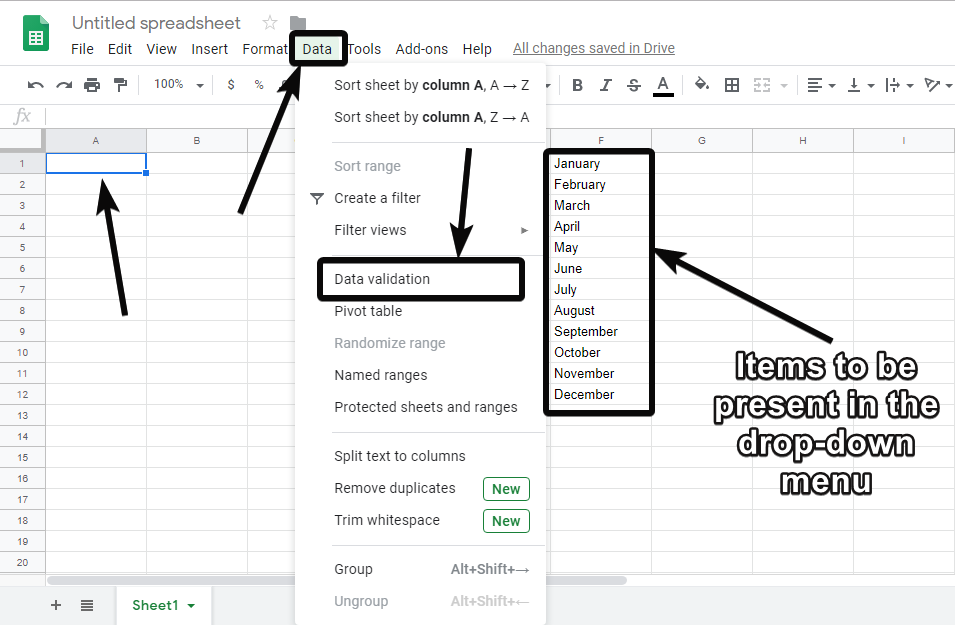This screenshot has width=955, height=625.
Task: Click the September cell
Action: click(600, 331)
